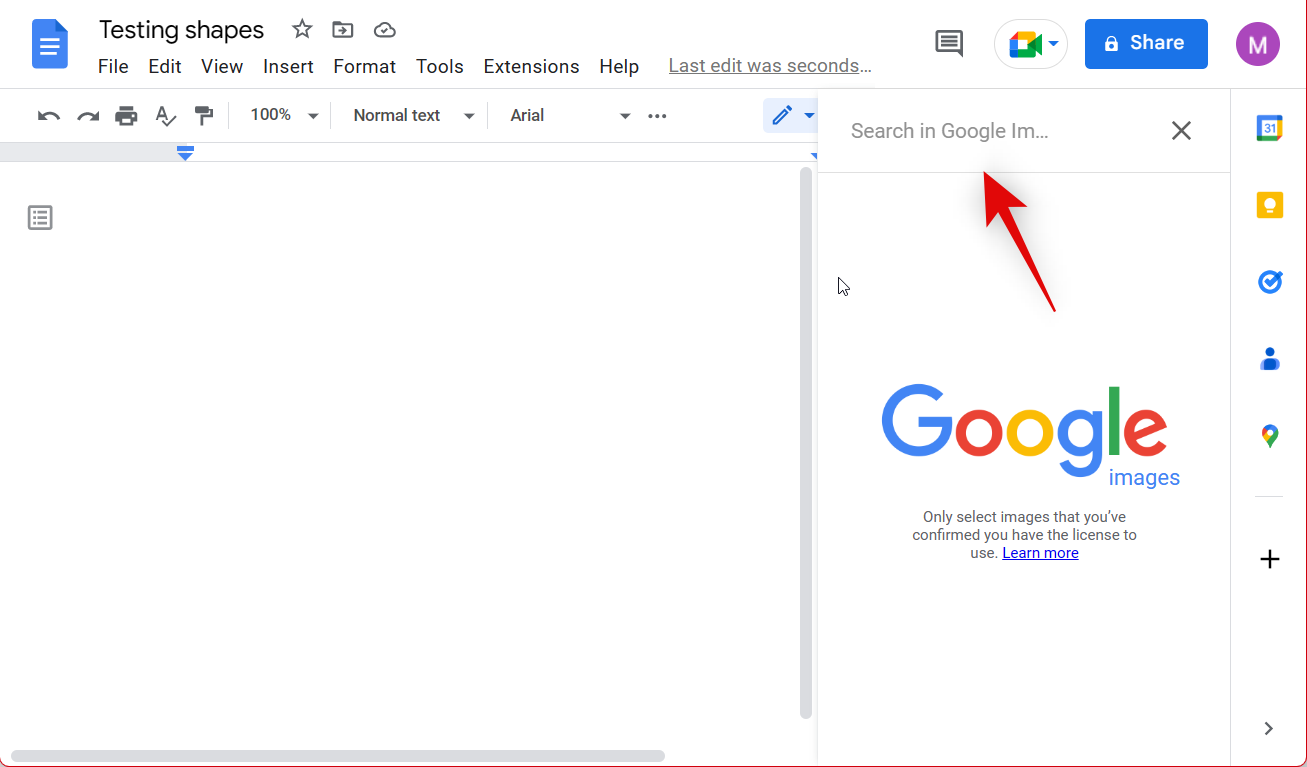Open the Last edit was seconds link

click(770, 66)
